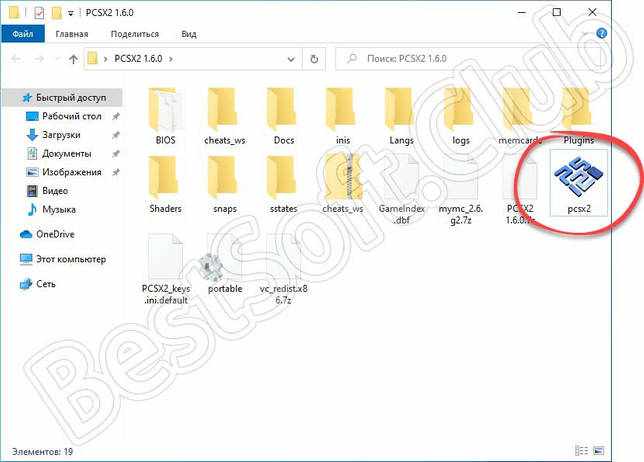Select the vc_redist.x86.7z file
This screenshot has height=462, width=644.
coord(283,269)
